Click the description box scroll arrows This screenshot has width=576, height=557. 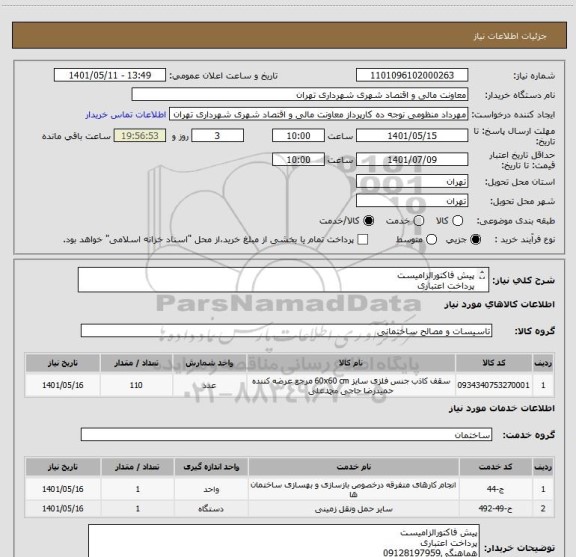(x=482, y=275)
